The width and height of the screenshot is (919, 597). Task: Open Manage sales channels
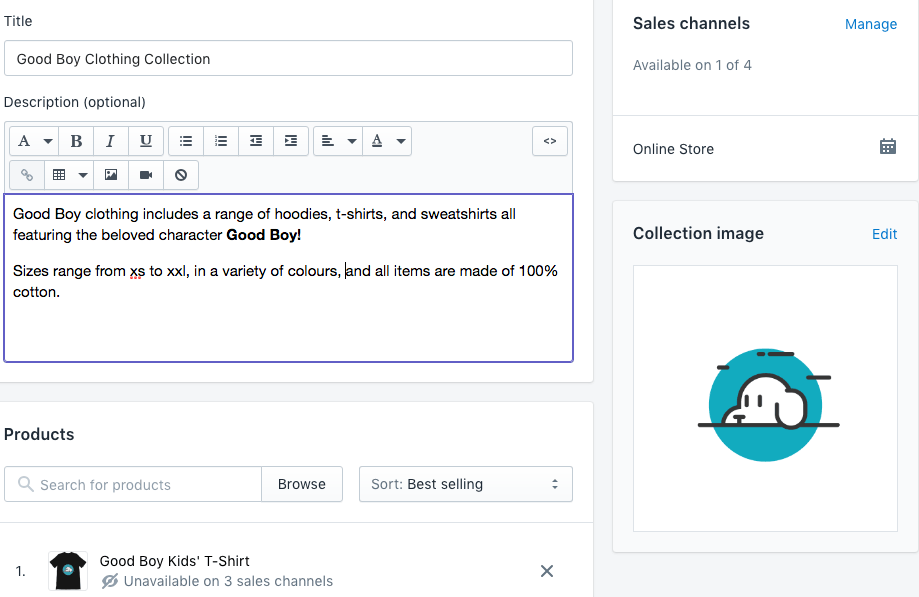[x=870, y=23]
